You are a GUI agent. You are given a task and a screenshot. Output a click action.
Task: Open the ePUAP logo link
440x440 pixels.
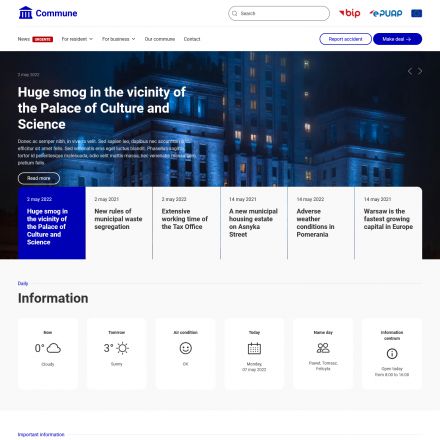coord(386,13)
